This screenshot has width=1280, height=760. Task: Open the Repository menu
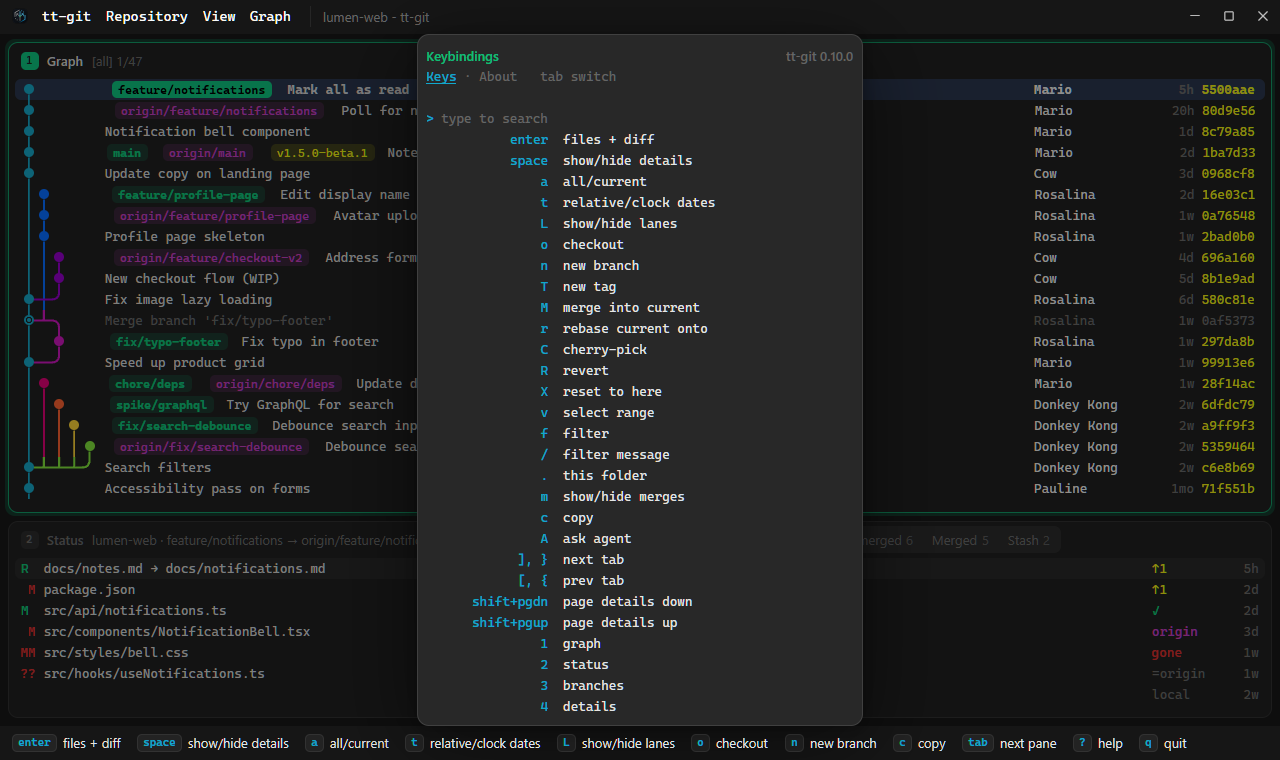[x=146, y=16]
